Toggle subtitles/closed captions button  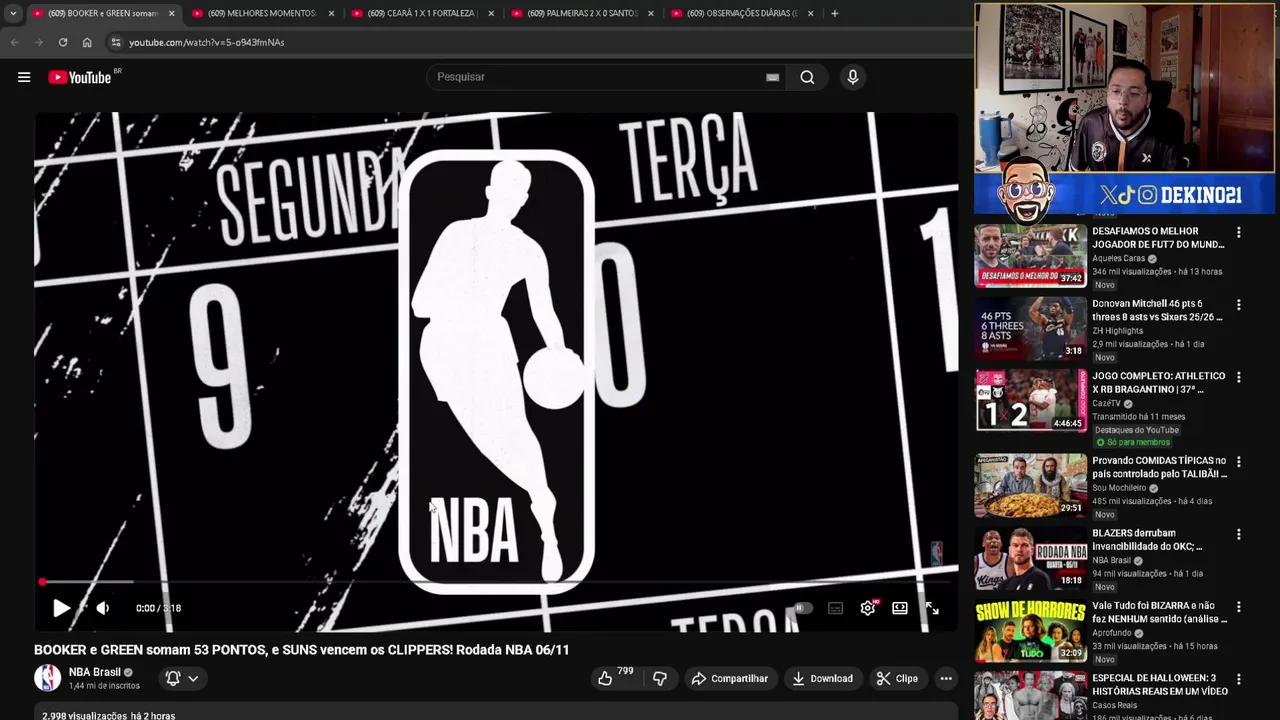click(x=835, y=608)
